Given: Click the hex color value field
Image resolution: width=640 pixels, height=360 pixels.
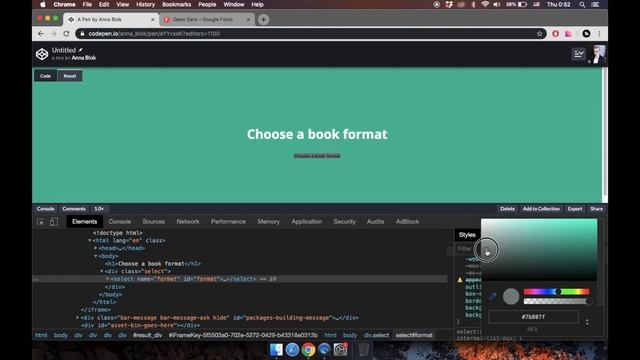Looking at the screenshot, I should point(533,317).
